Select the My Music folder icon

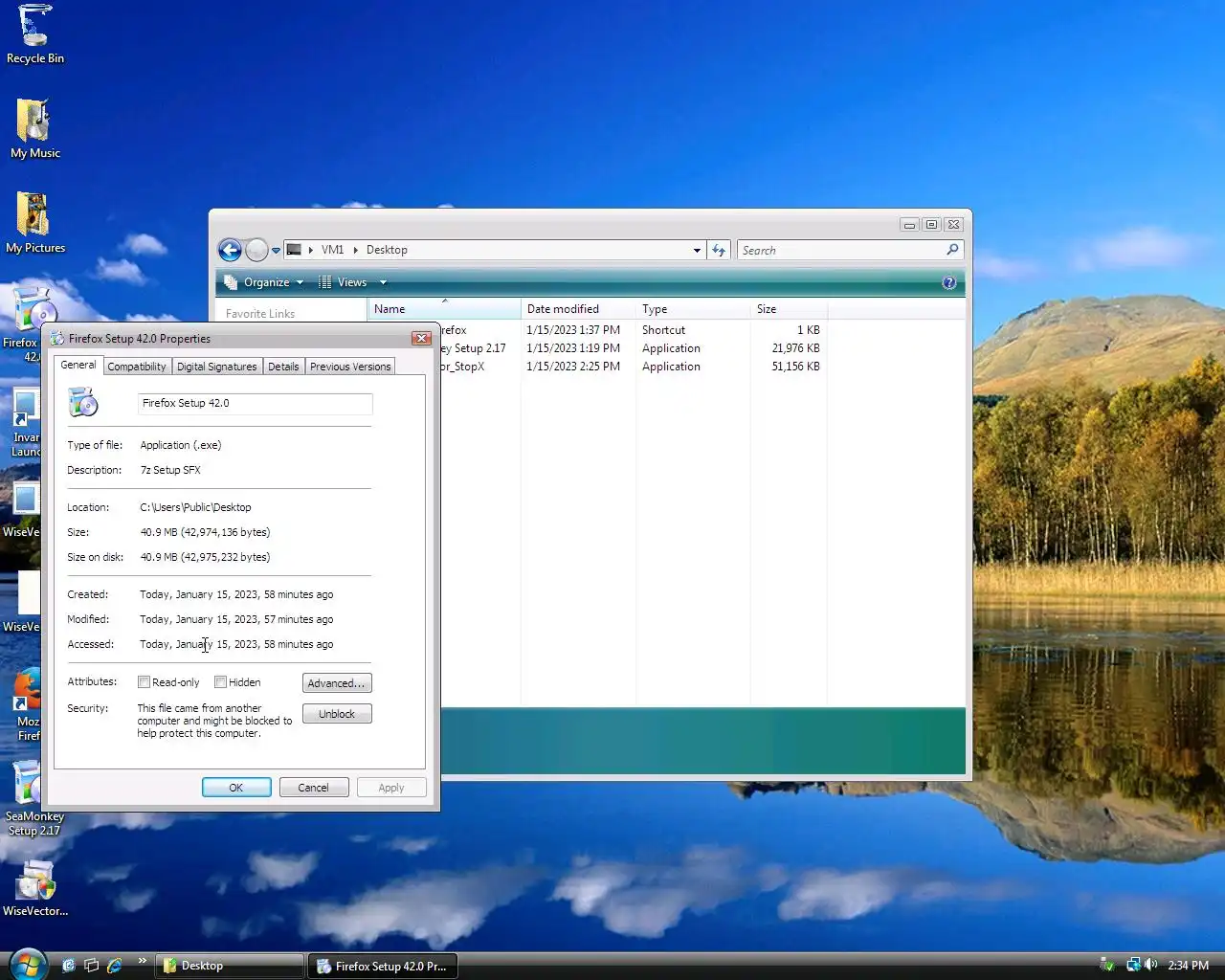34,129
